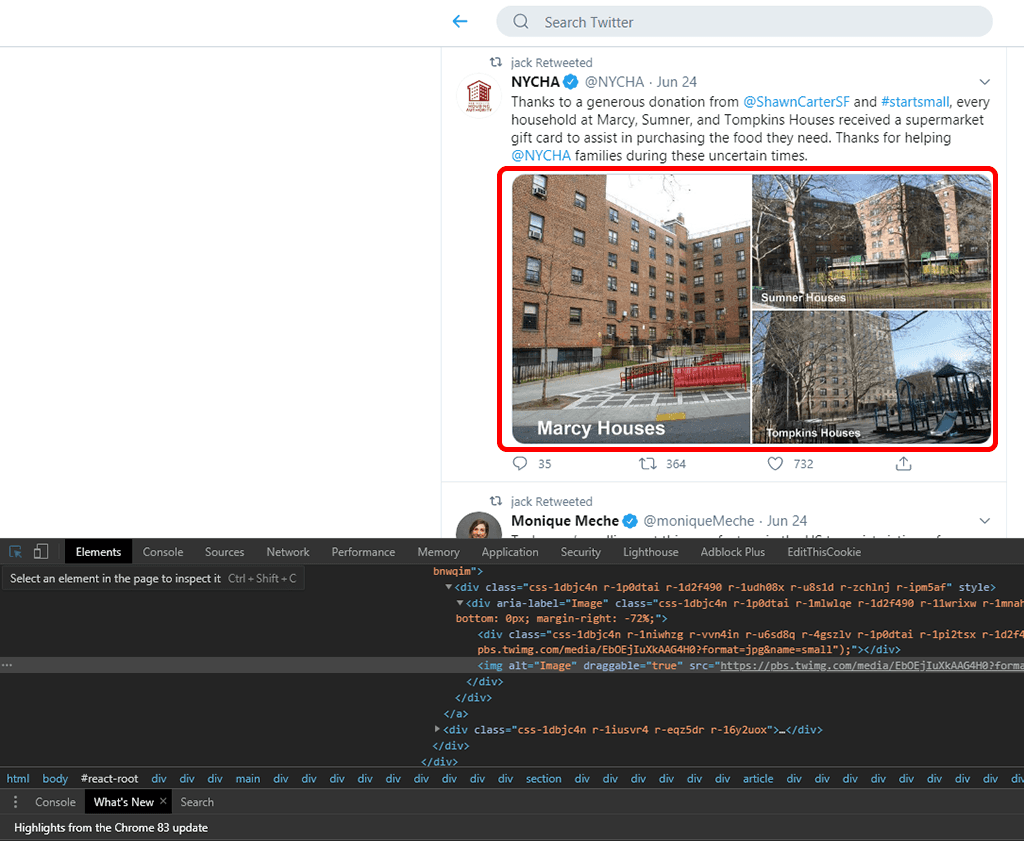Click Monique Meche name link
Viewport: 1024px width, 841px height.
click(565, 520)
